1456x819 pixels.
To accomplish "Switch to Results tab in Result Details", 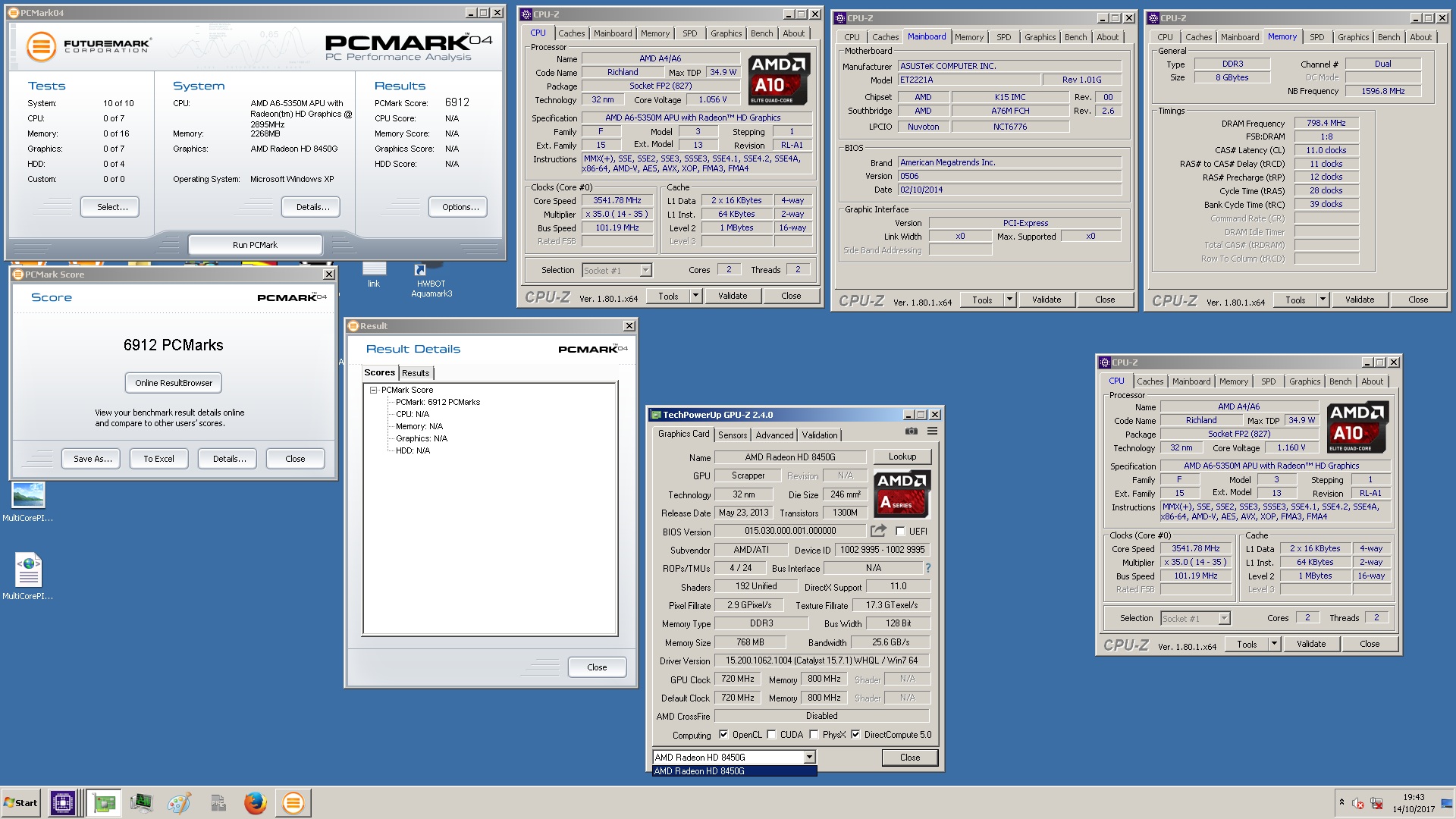I will coord(416,373).
